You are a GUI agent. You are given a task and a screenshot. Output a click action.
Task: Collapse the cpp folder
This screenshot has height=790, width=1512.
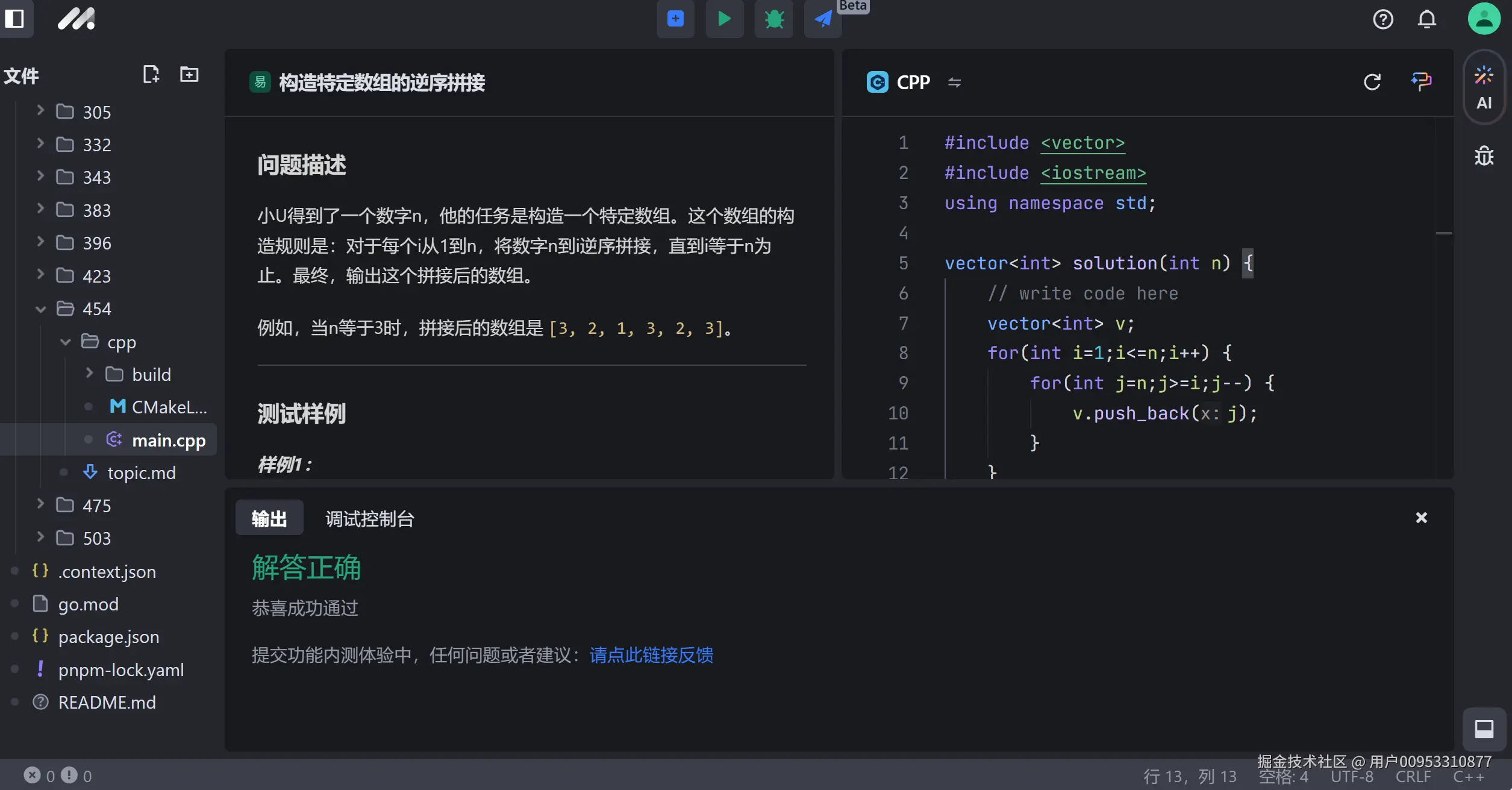tap(65, 342)
